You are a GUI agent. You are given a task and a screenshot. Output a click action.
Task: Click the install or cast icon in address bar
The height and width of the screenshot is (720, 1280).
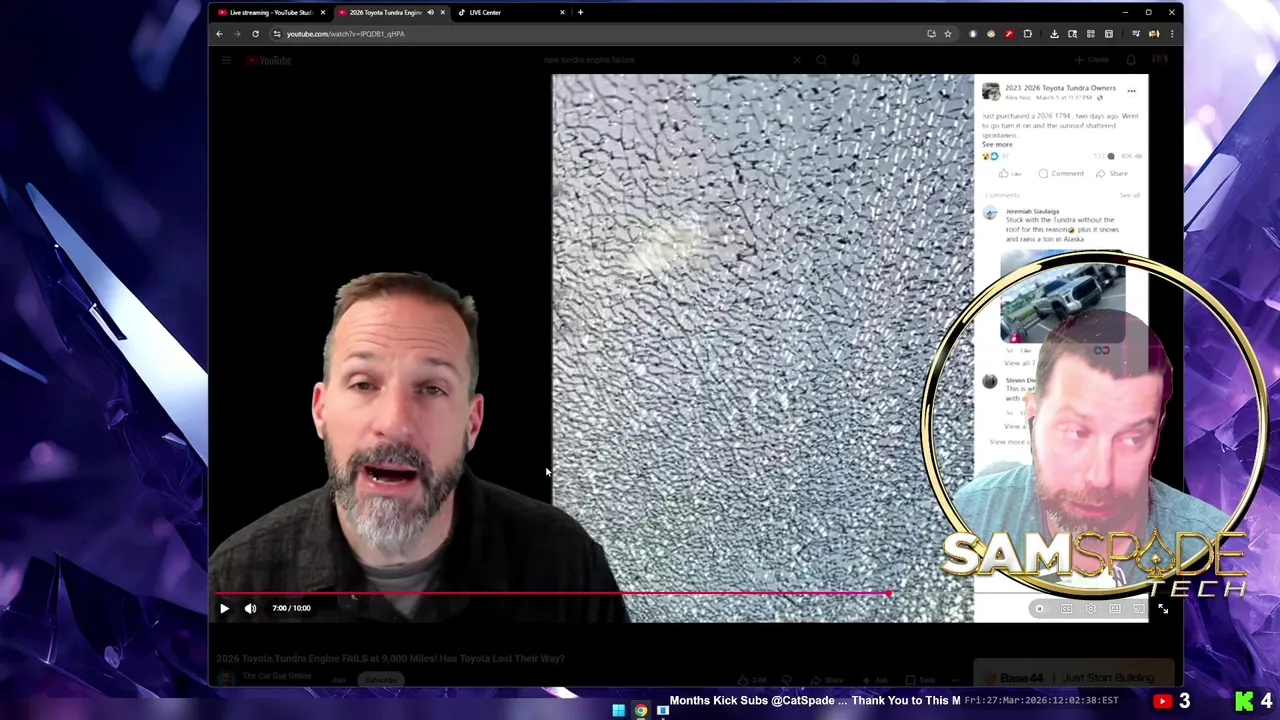(931, 34)
